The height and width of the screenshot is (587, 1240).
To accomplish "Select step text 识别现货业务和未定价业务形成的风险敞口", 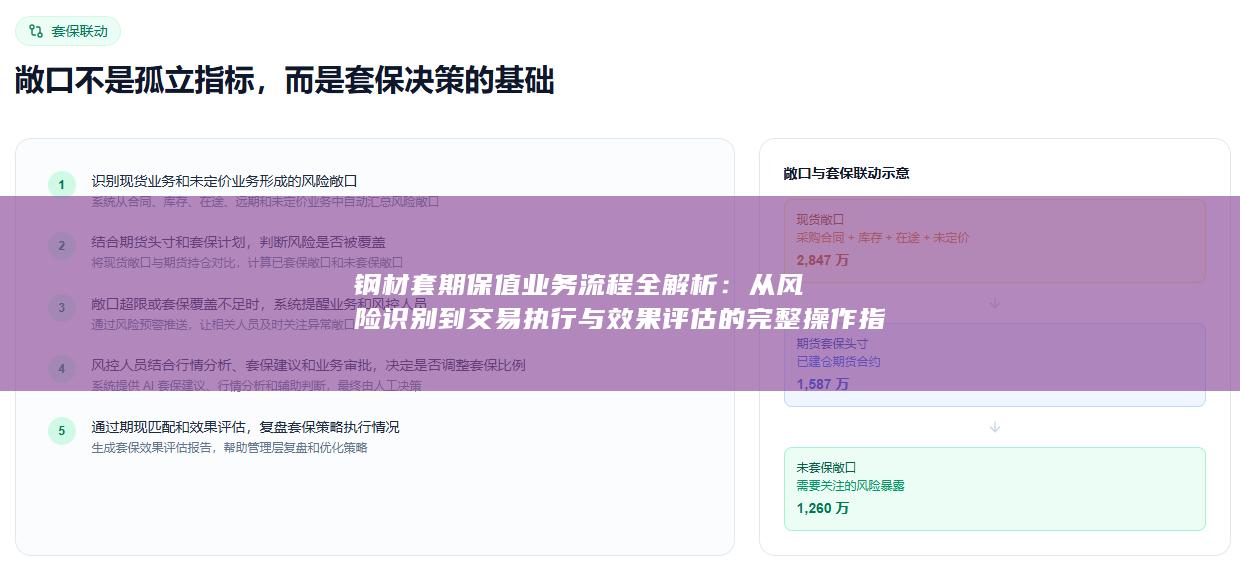I will click(x=224, y=181).
